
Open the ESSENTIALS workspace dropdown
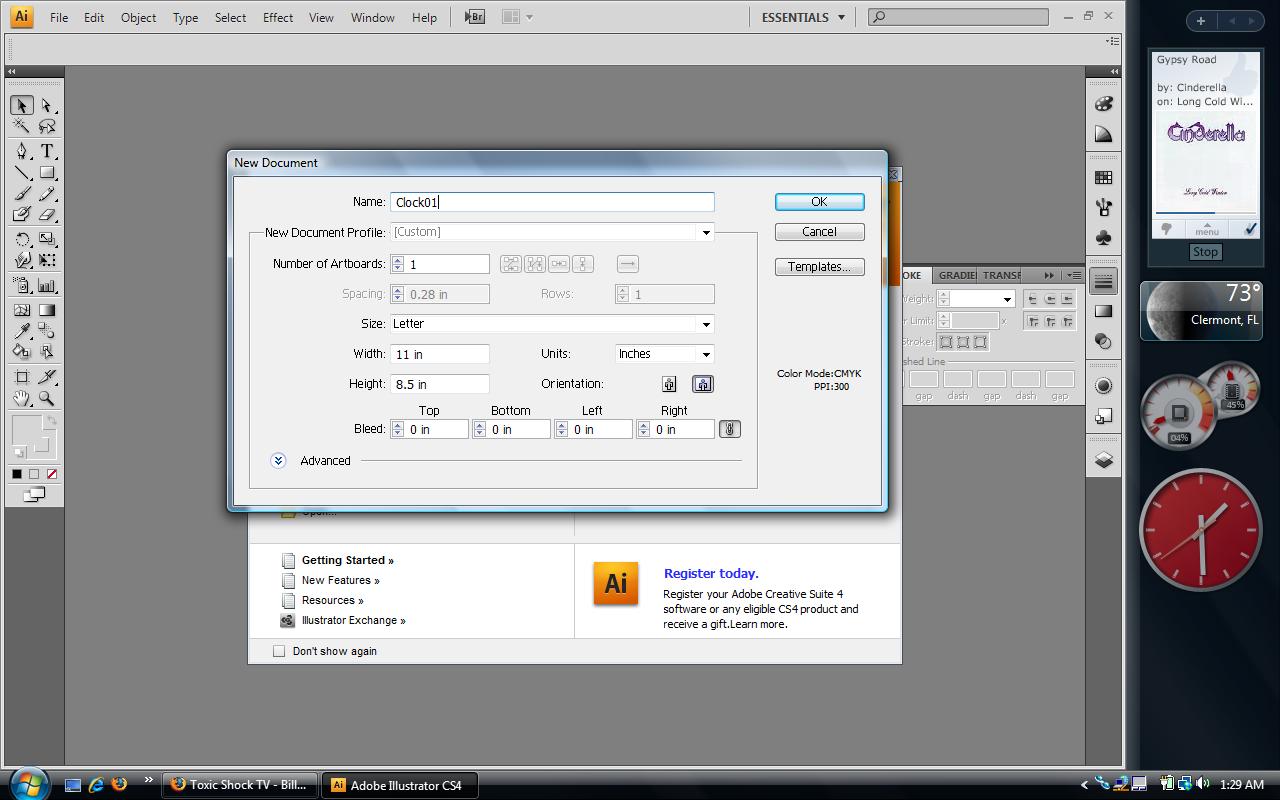(804, 17)
